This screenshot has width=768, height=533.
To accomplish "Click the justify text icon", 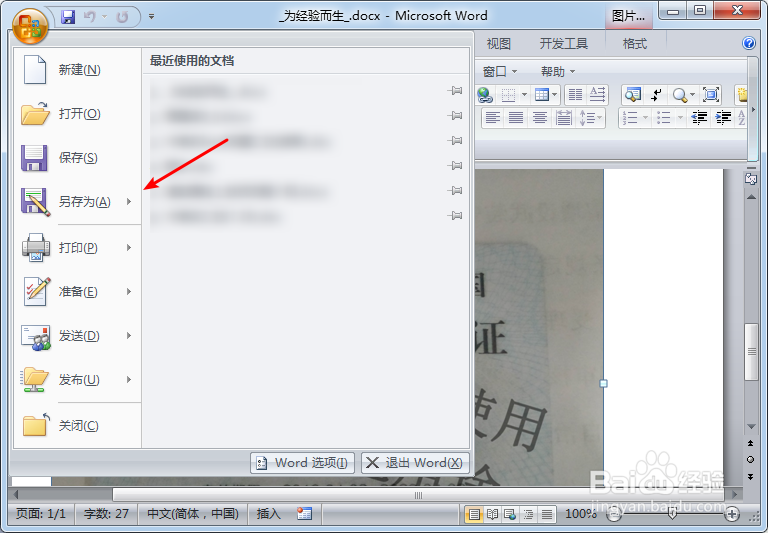I will 516,118.
